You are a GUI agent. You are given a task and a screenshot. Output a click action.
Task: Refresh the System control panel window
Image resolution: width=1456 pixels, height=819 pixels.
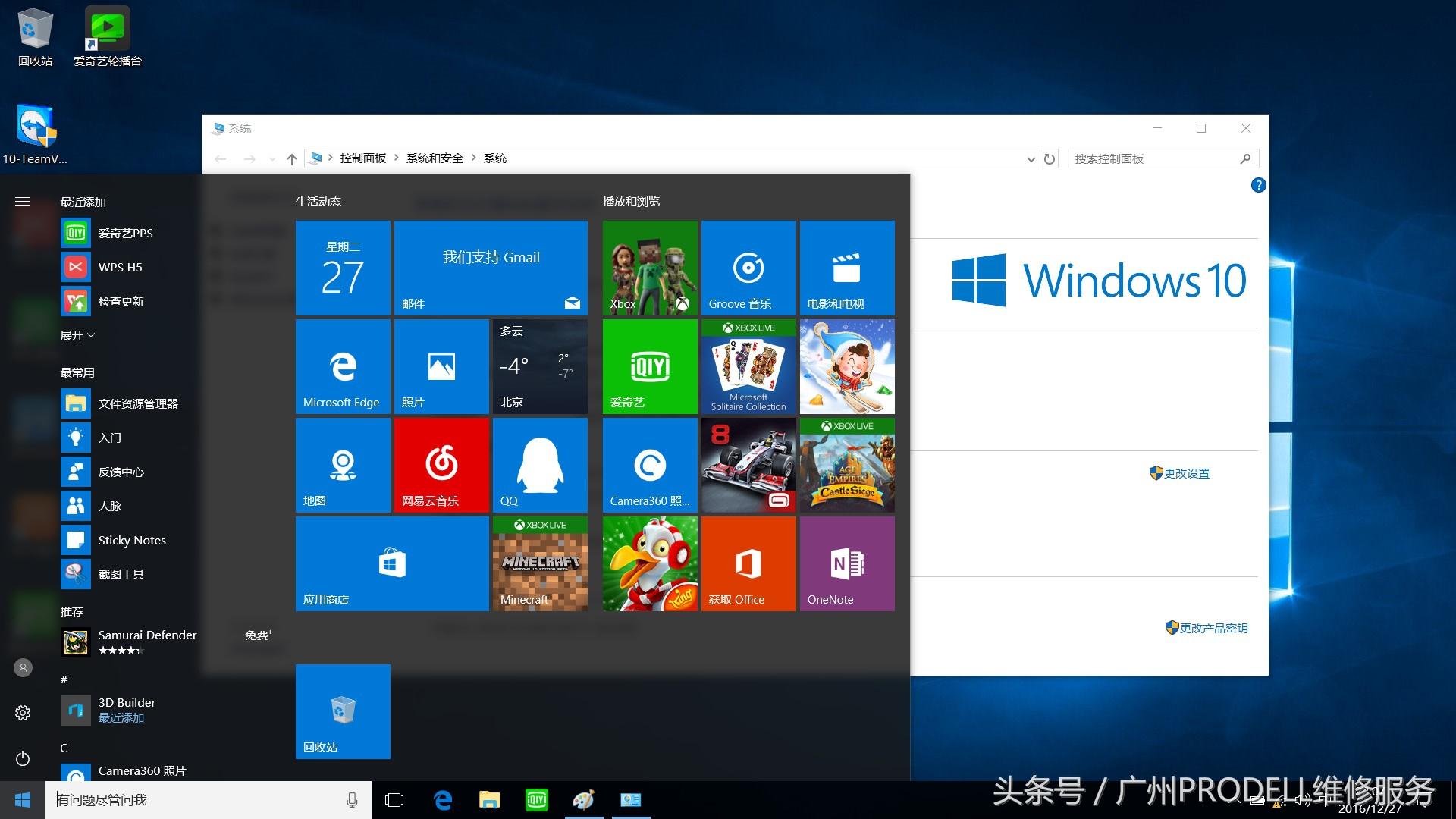1050,159
